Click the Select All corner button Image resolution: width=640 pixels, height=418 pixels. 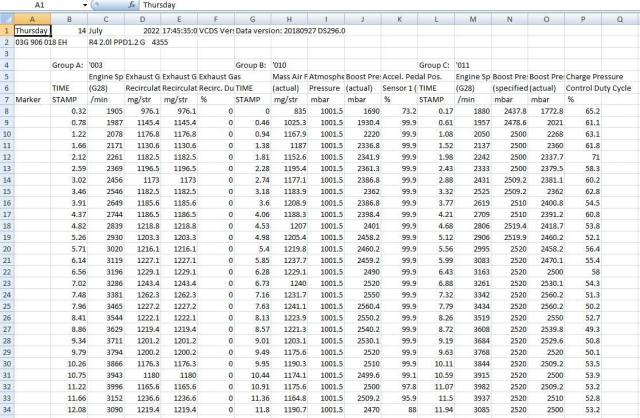click(x=7, y=19)
